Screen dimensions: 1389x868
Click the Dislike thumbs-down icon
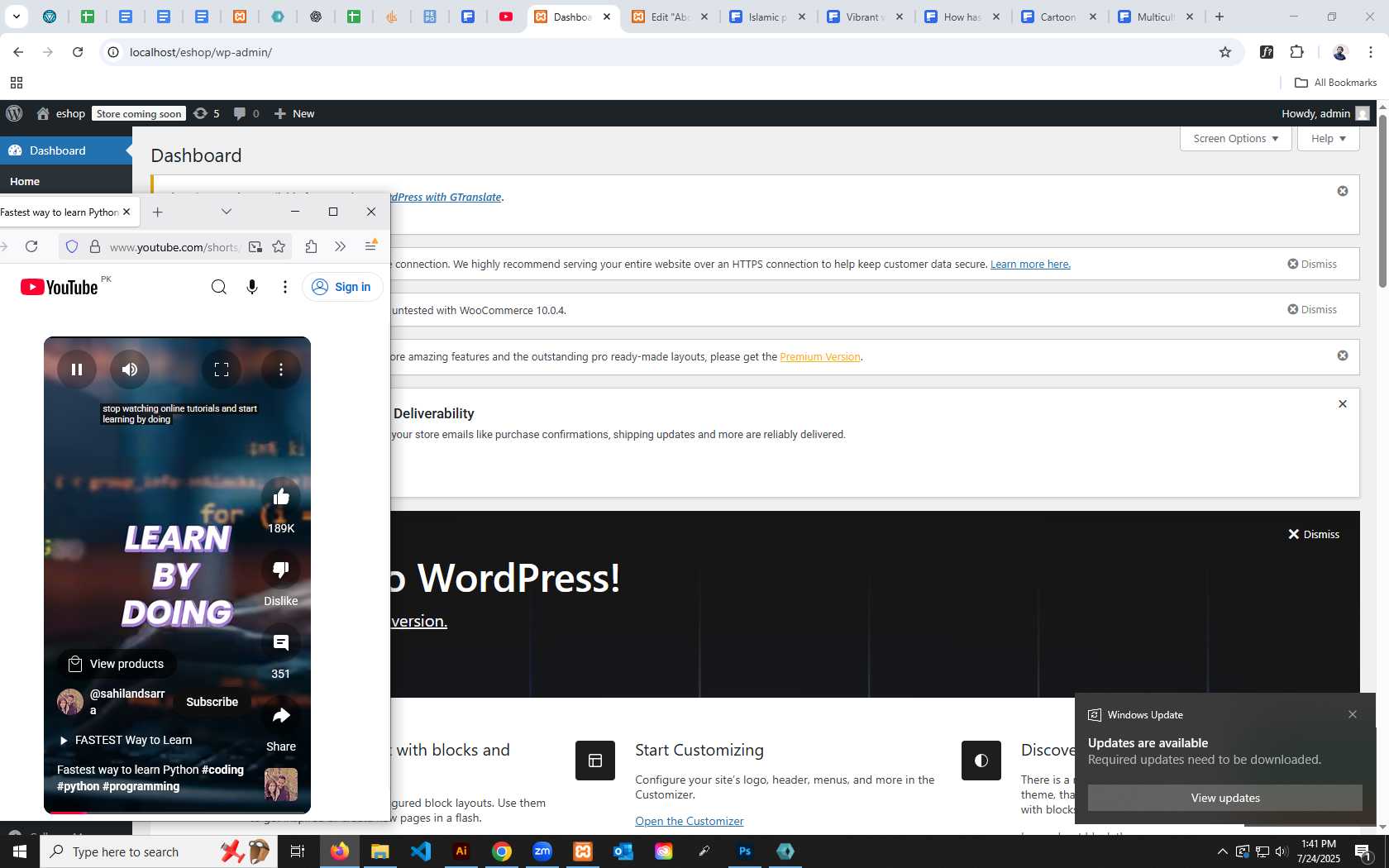point(281,570)
